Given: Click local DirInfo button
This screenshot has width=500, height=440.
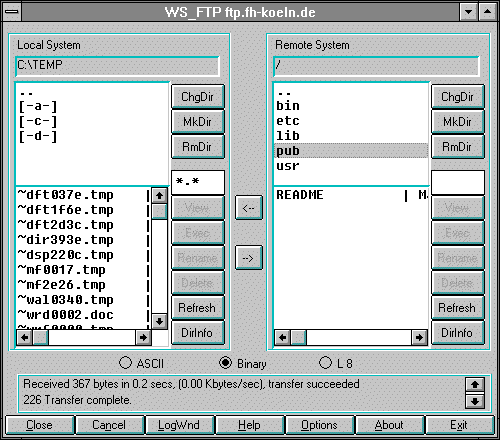Looking at the screenshot, I should click(198, 333).
